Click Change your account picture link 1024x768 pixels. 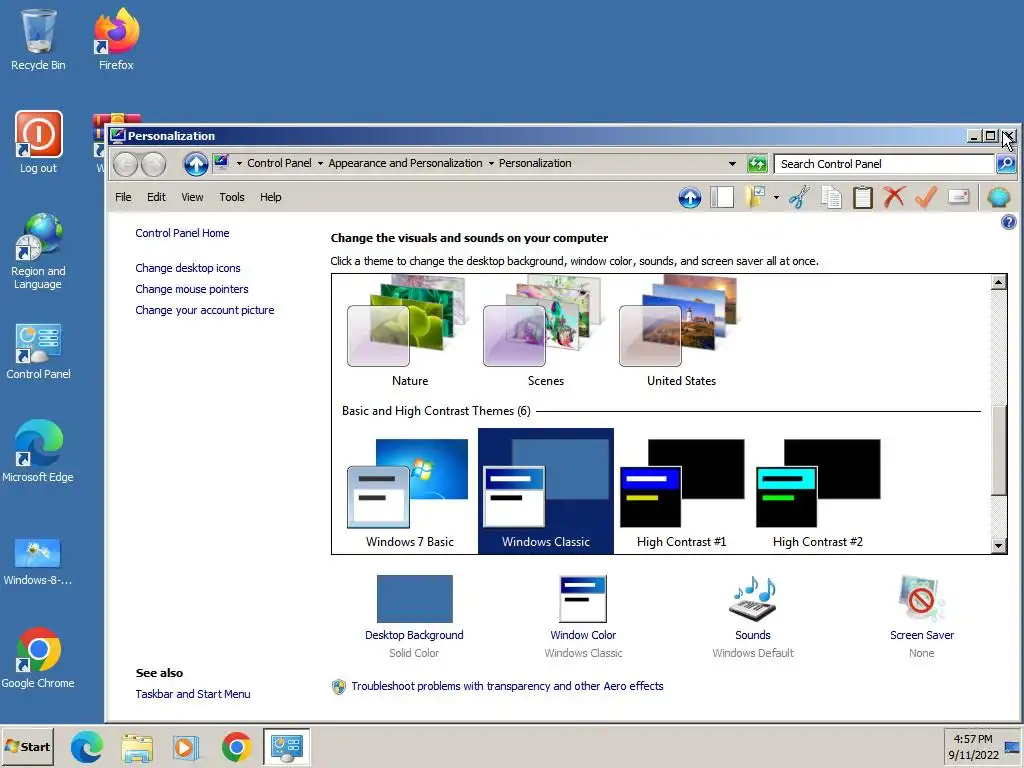pyautogui.click(x=204, y=310)
